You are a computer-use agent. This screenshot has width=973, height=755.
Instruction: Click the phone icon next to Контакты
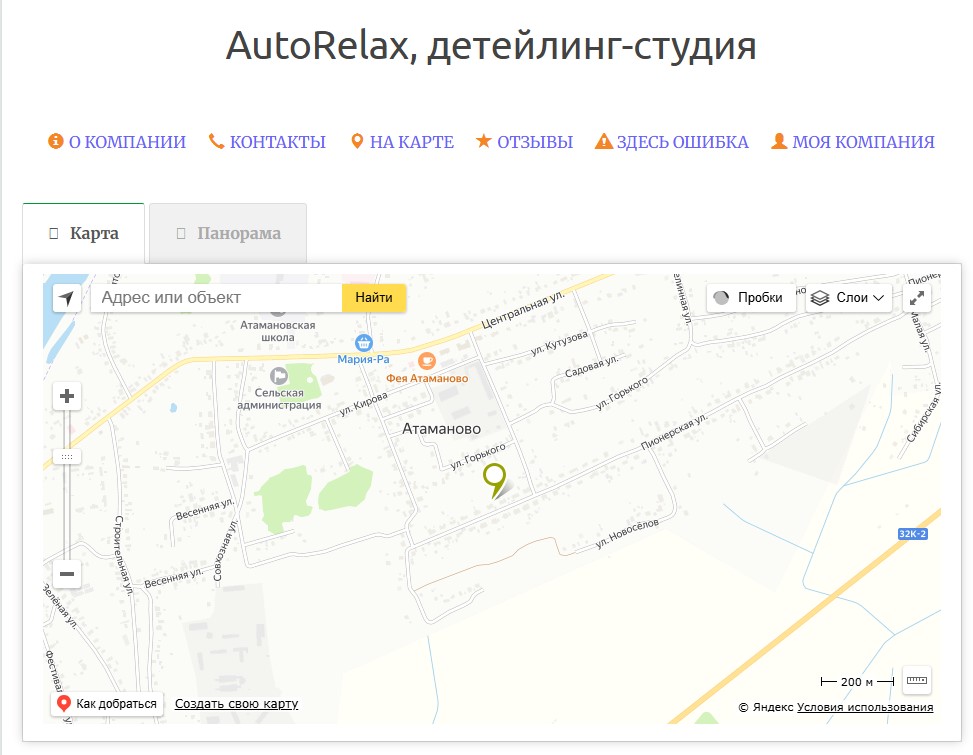pos(216,141)
